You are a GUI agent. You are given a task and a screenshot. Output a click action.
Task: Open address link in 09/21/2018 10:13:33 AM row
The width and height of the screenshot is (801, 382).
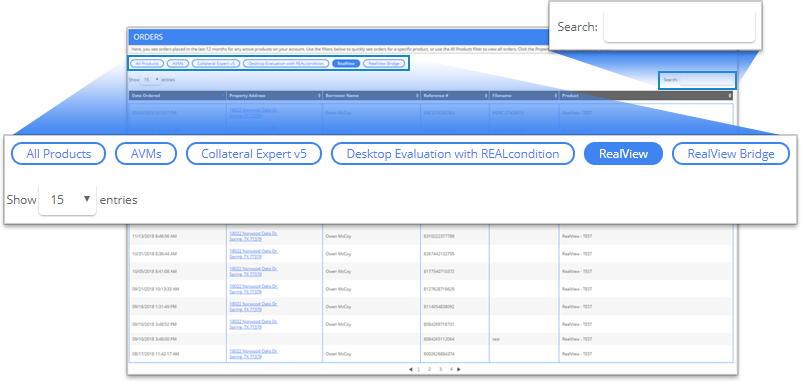[253, 289]
